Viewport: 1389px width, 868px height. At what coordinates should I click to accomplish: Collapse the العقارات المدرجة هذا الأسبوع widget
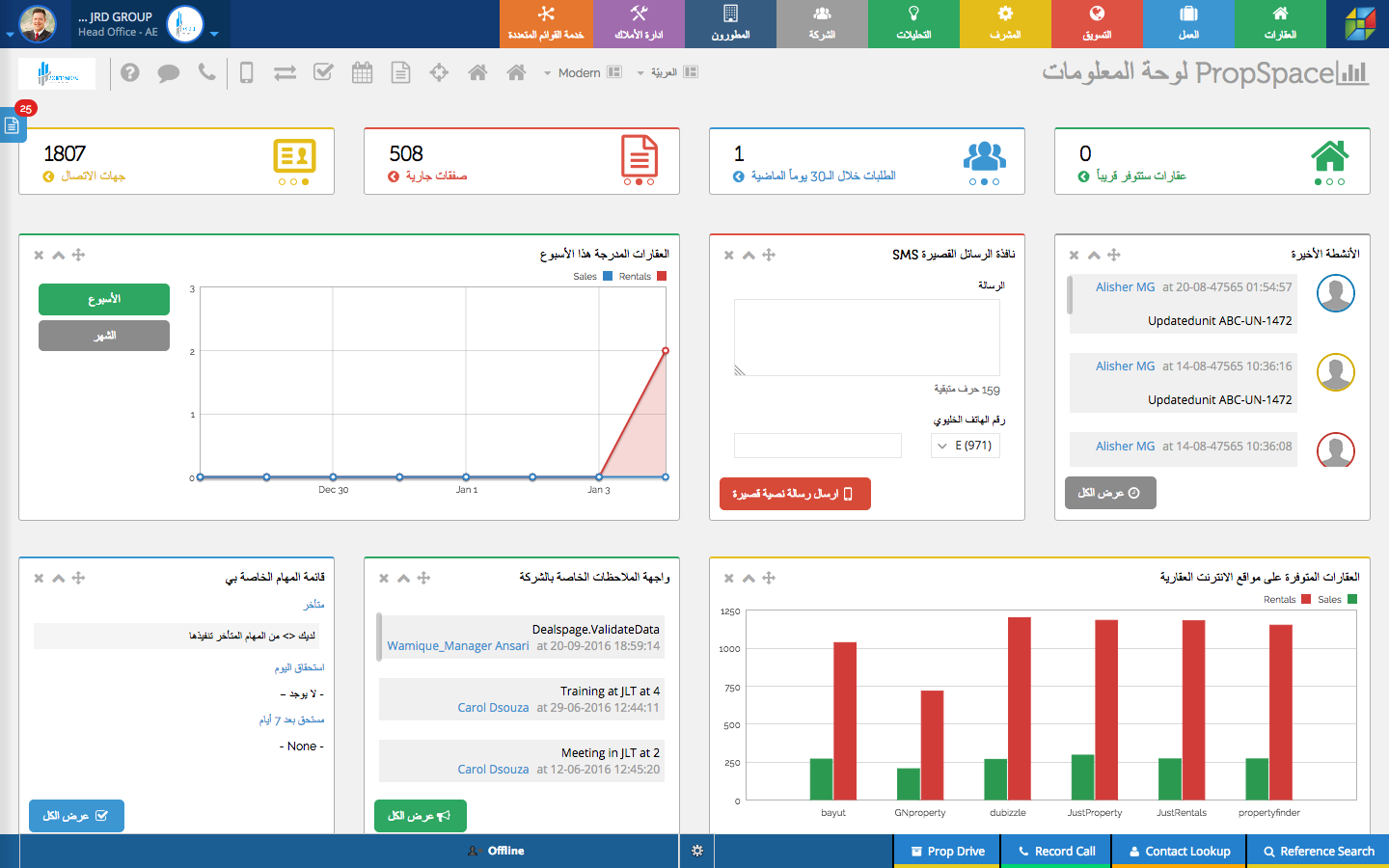pos(59,256)
